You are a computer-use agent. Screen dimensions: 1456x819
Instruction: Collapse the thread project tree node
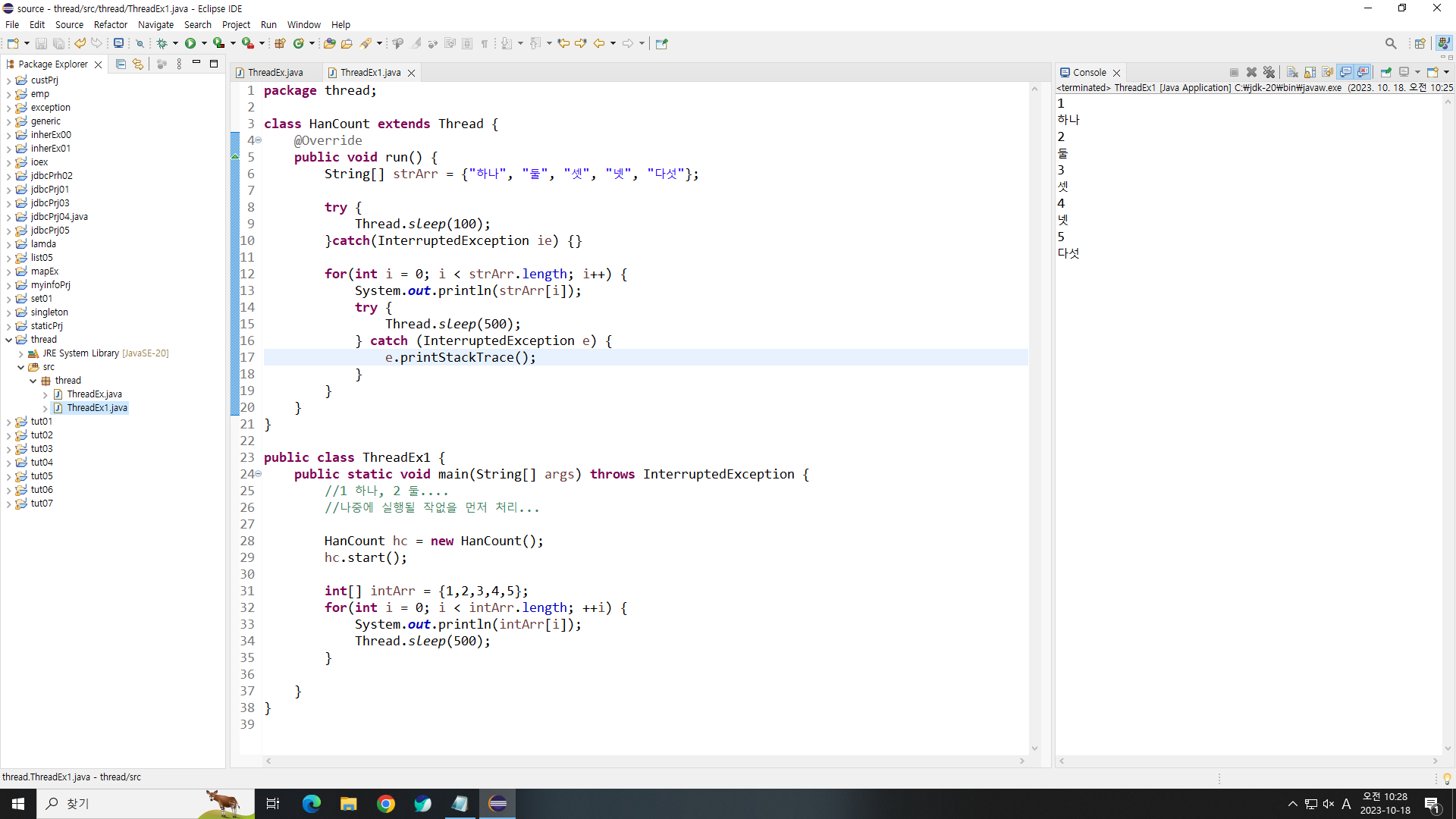click(9, 340)
